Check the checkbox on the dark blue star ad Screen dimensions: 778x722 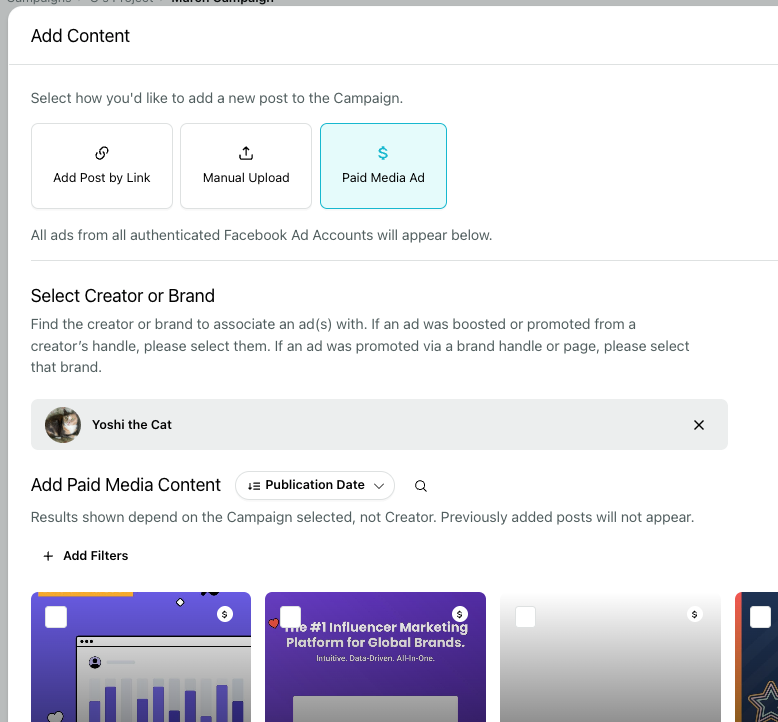coord(760,617)
